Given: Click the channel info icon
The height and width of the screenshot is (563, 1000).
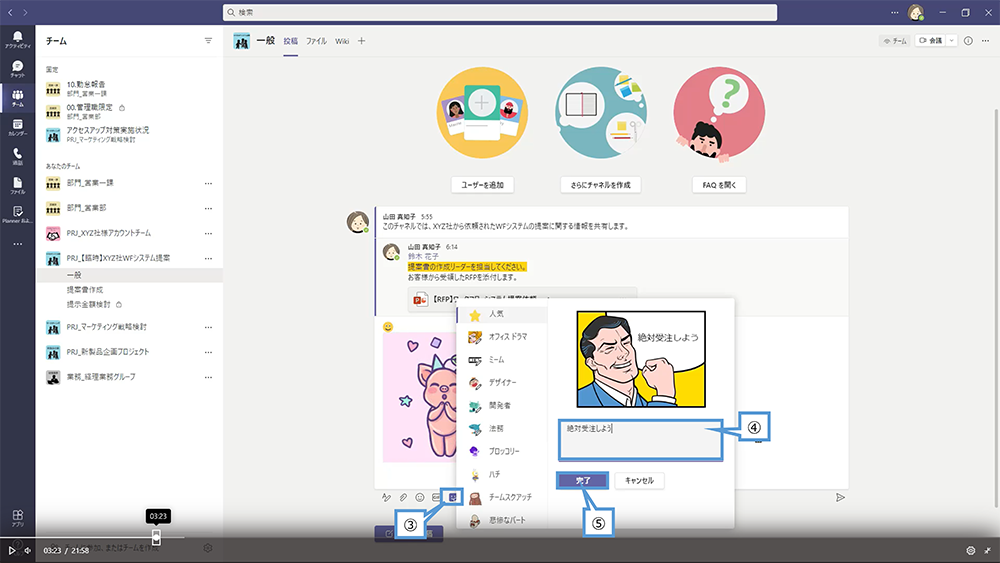Looking at the screenshot, I should pyautogui.click(x=968, y=41).
